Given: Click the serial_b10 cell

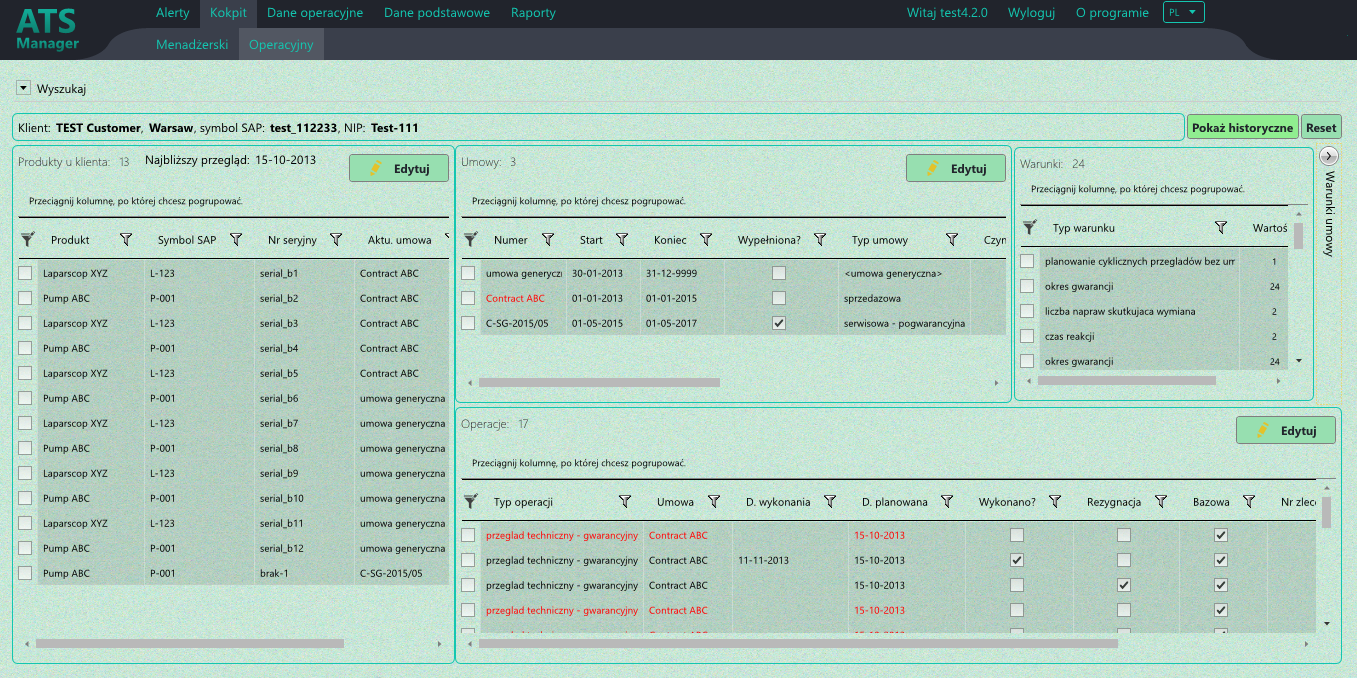Looking at the screenshot, I should point(305,498).
